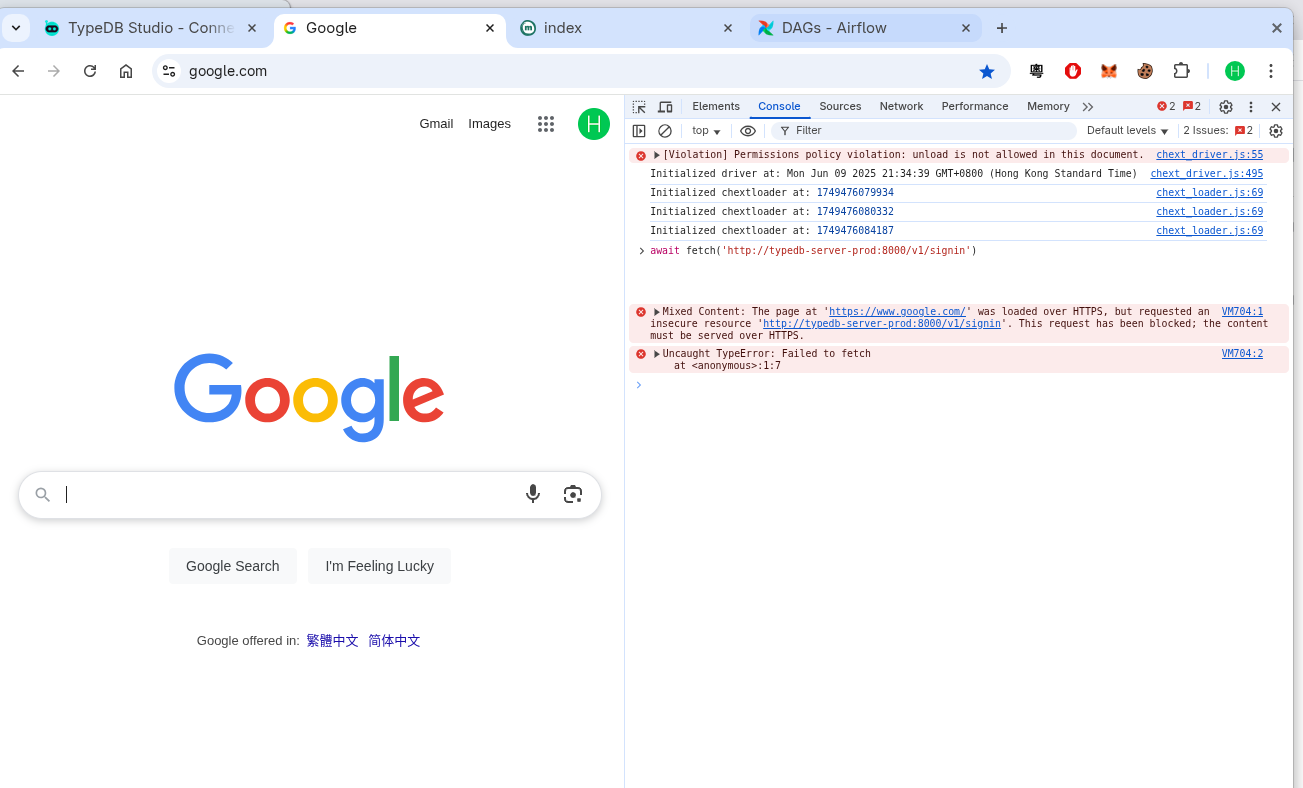1303x788 pixels.
Task: Open the browser home page icon
Action: (x=126, y=71)
